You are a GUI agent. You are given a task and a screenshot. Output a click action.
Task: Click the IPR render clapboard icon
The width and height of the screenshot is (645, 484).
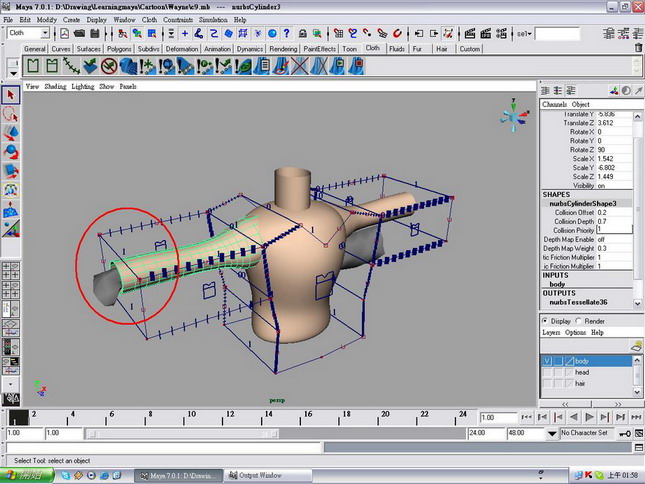pyautogui.click(x=485, y=34)
